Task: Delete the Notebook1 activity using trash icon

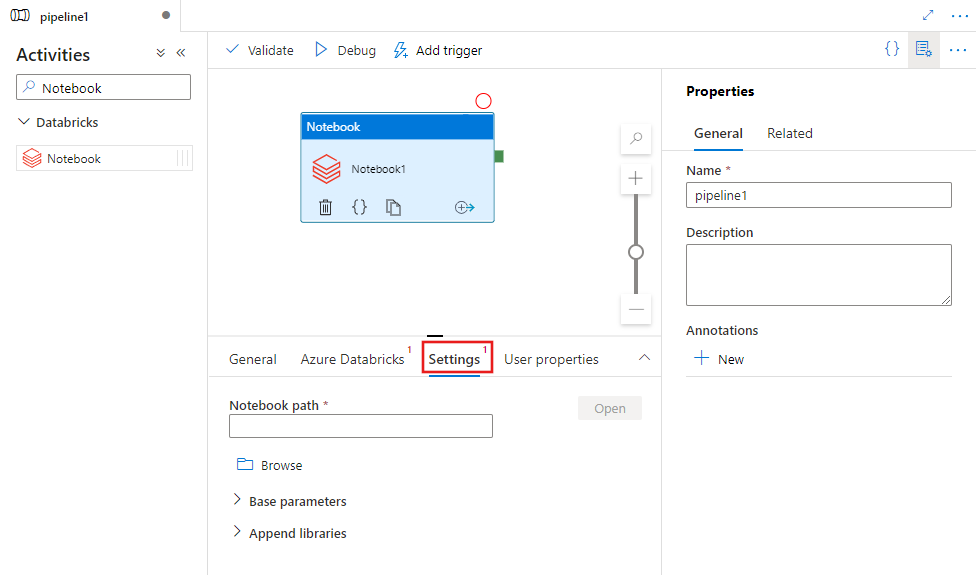Action: pos(325,207)
